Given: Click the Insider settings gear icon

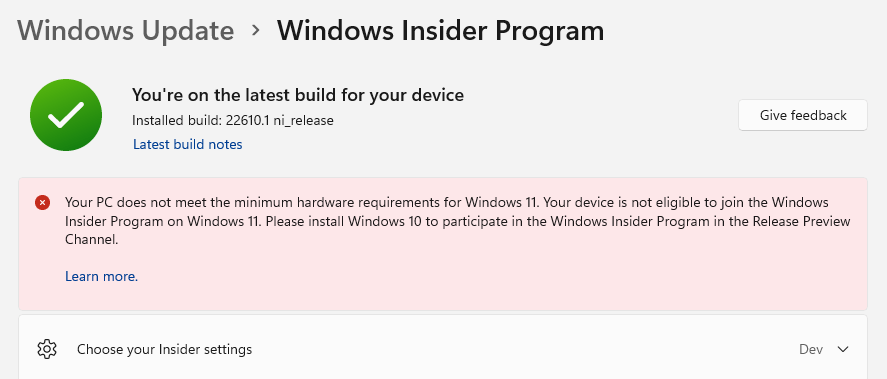Looking at the screenshot, I should tap(47, 349).
